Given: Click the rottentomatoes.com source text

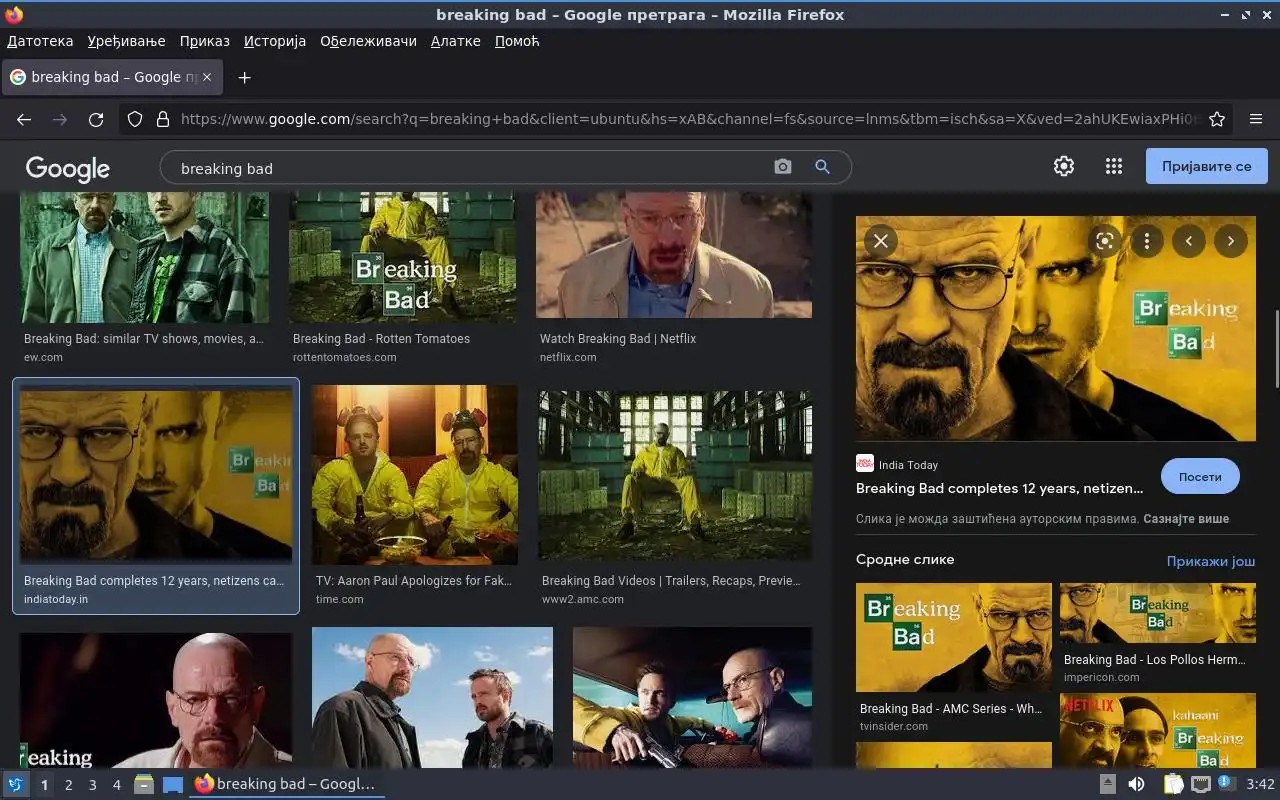Looking at the screenshot, I should (345, 357).
